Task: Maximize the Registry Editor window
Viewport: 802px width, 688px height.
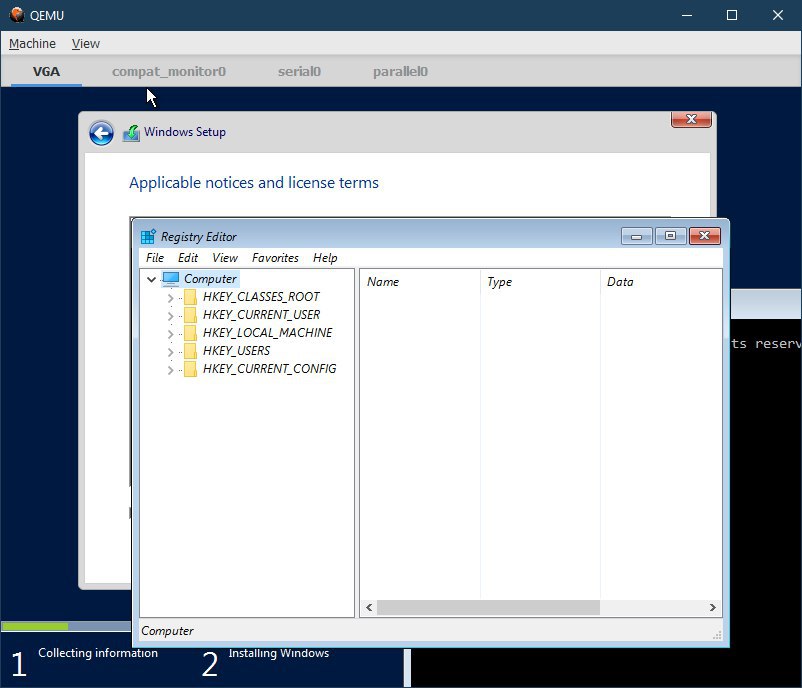Action: coord(671,236)
